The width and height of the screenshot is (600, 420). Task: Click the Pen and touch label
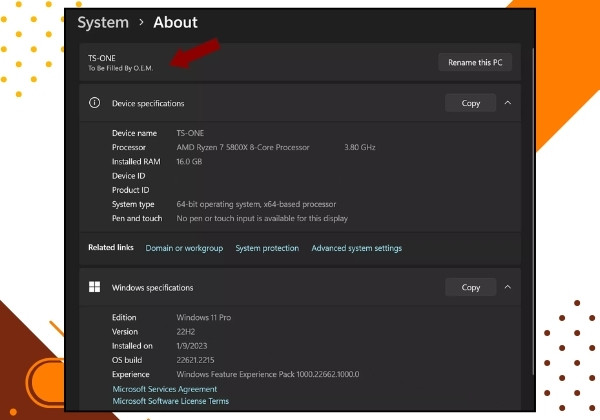137,218
